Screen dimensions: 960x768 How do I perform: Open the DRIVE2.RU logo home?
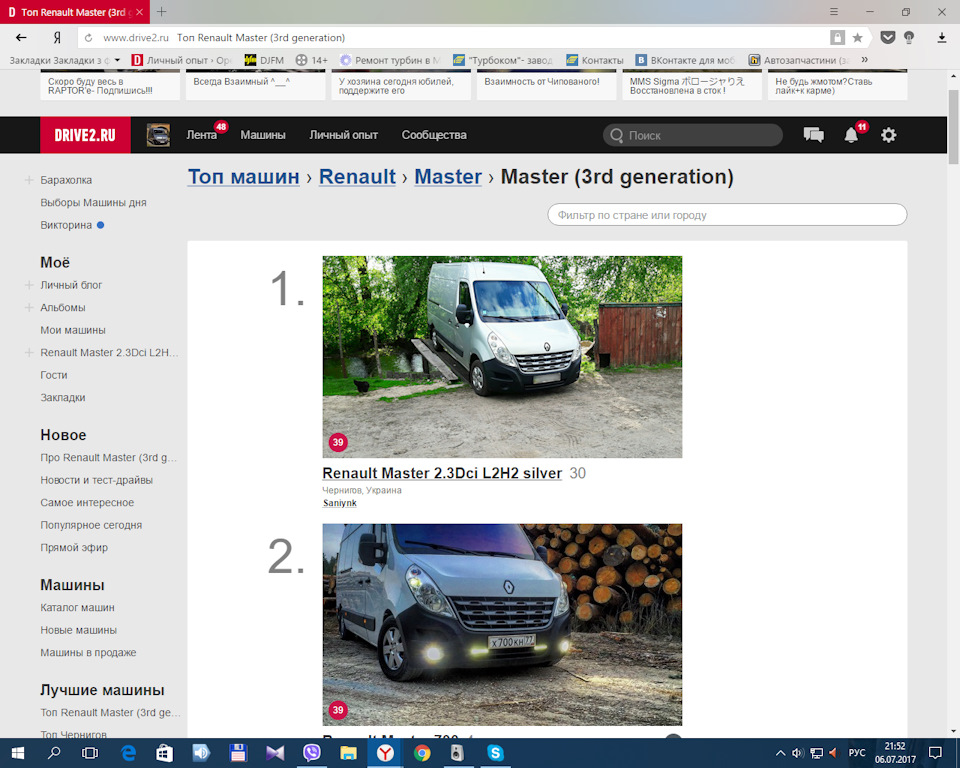click(85, 135)
